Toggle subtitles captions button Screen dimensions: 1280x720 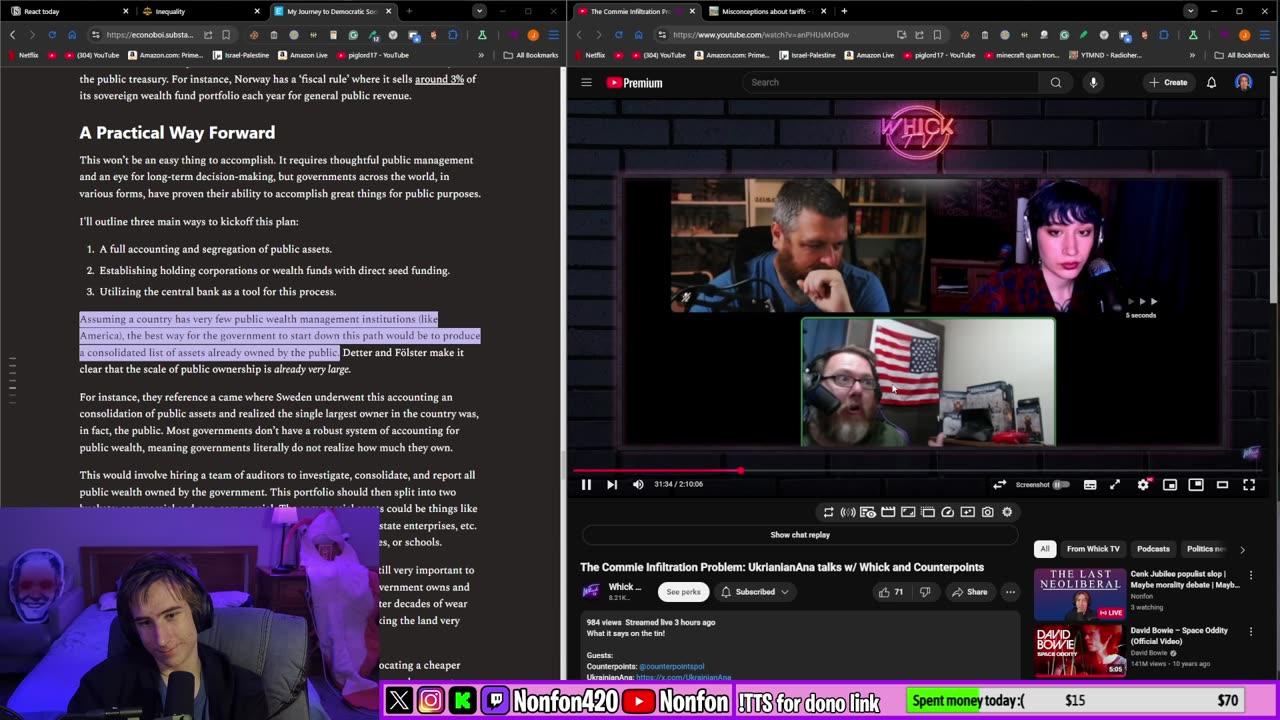[1090, 484]
